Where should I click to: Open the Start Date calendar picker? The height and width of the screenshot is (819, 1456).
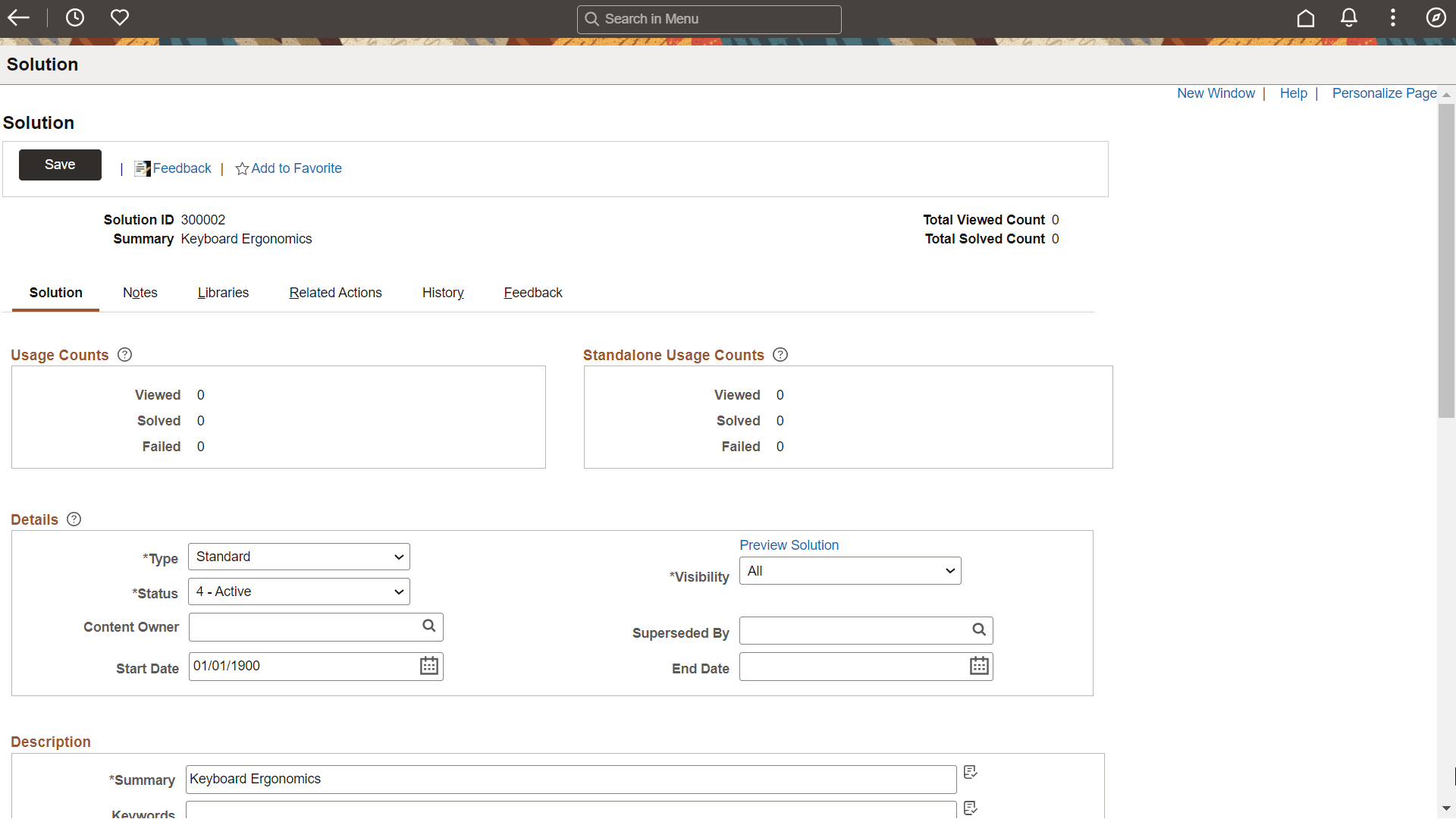tap(428, 666)
